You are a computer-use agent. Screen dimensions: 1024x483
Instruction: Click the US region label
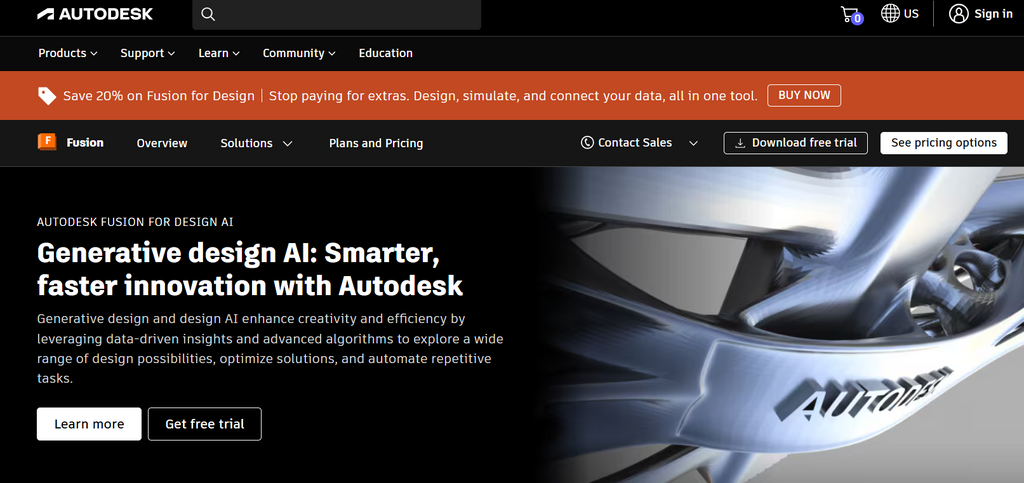tap(911, 14)
